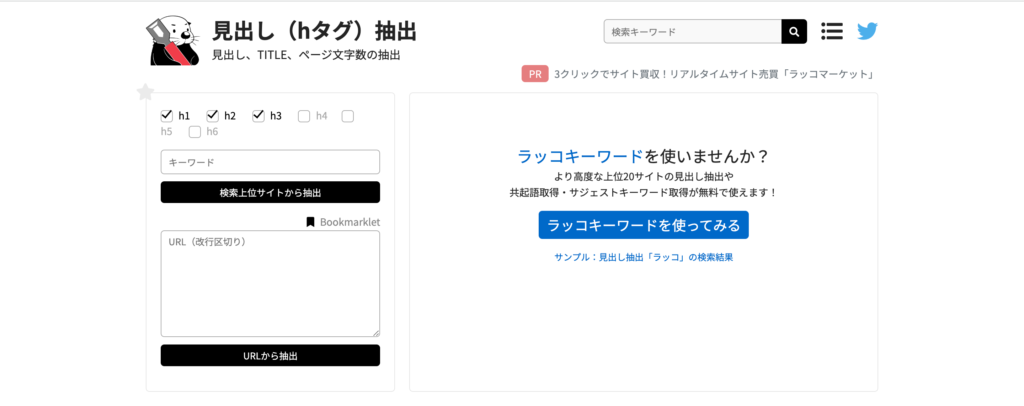The height and width of the screenshot is (406, 1024).
Task: Click the red PR badge
Action: click(535, 74)
